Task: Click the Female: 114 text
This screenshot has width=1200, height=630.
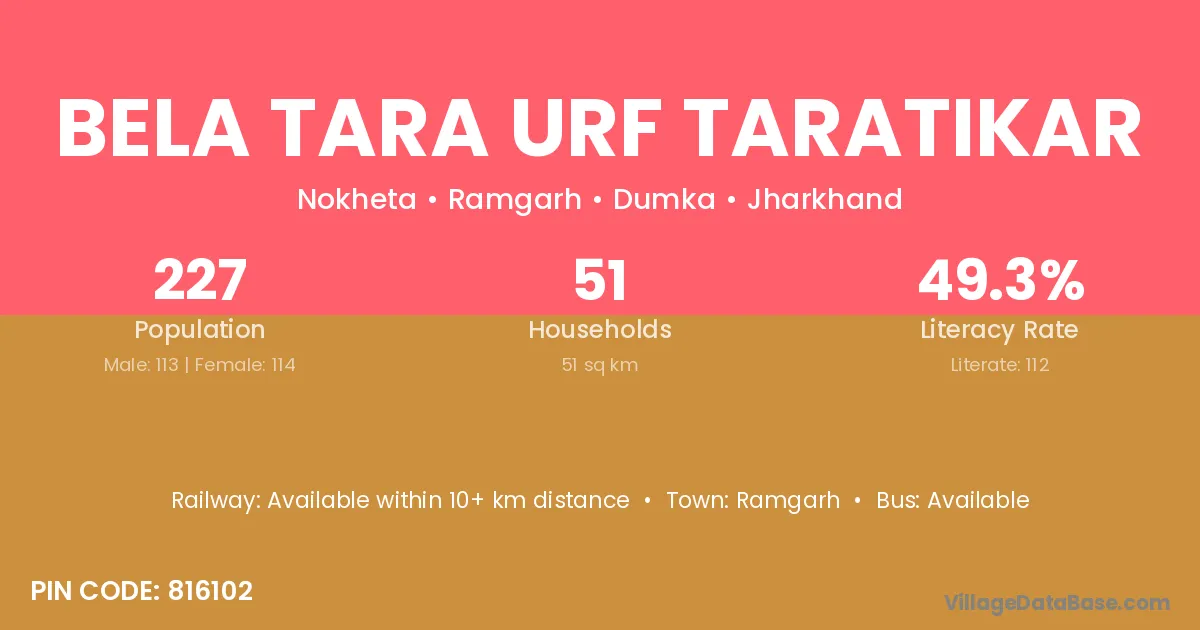Action: 245,365
